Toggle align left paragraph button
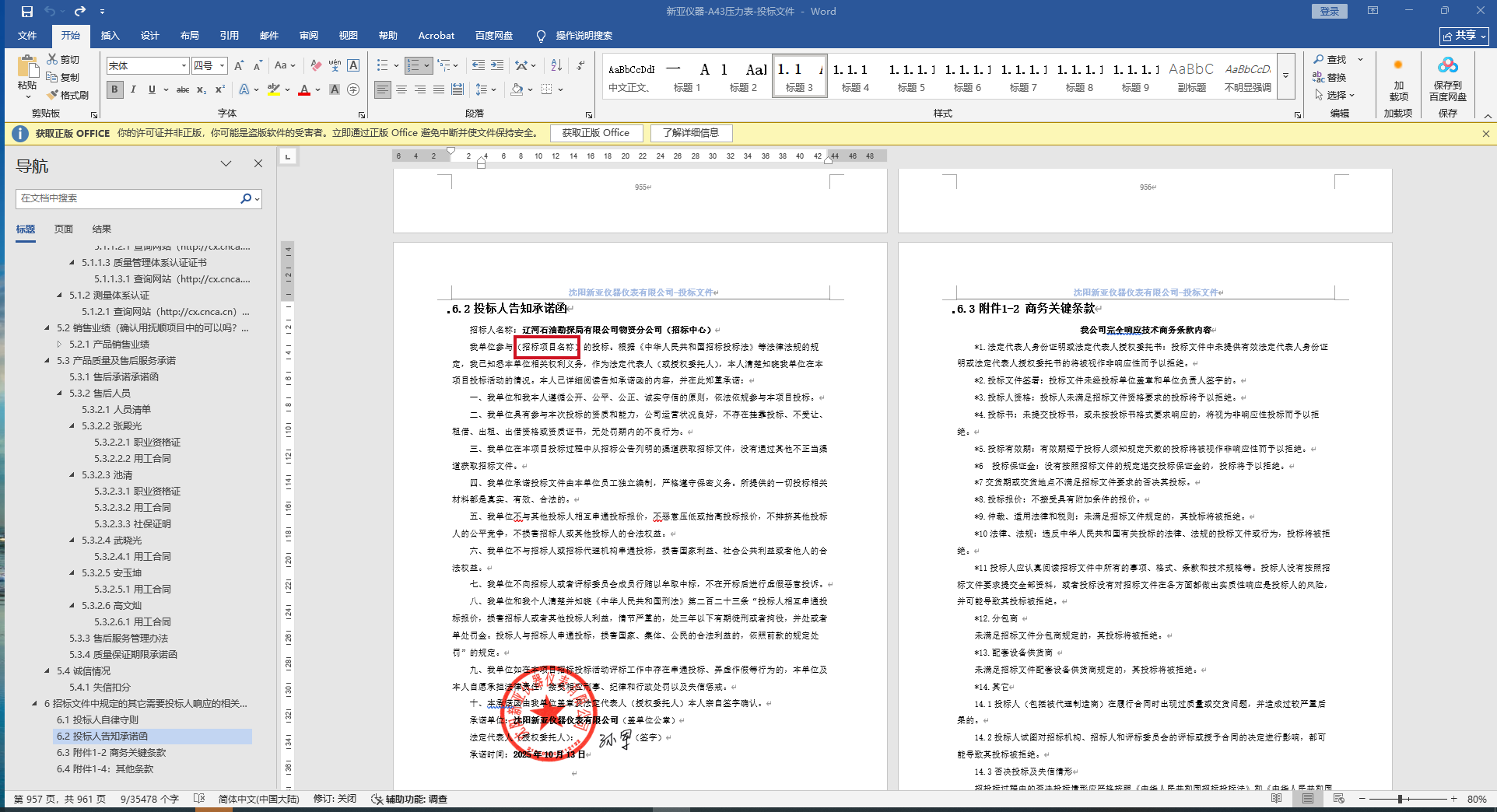1497x812 pixels. (x=383, y=89)
